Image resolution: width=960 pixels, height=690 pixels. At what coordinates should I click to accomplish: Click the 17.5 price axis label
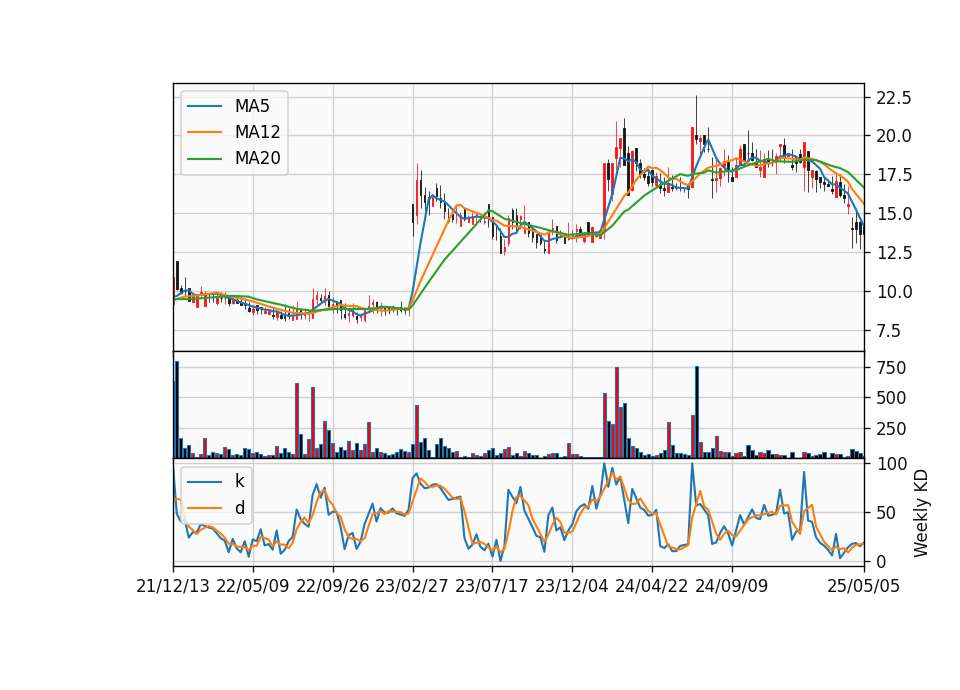coord(894,175)
